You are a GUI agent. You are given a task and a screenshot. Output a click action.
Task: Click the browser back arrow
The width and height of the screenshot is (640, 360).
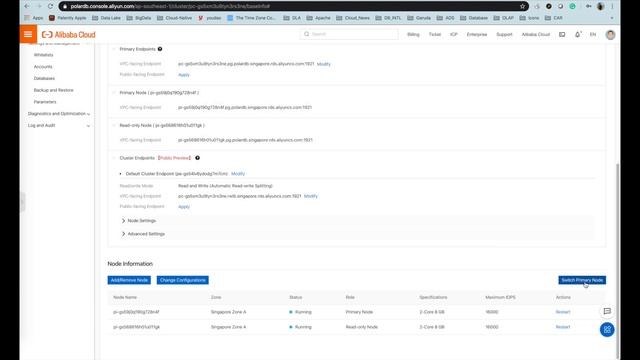tap(27, 6)
